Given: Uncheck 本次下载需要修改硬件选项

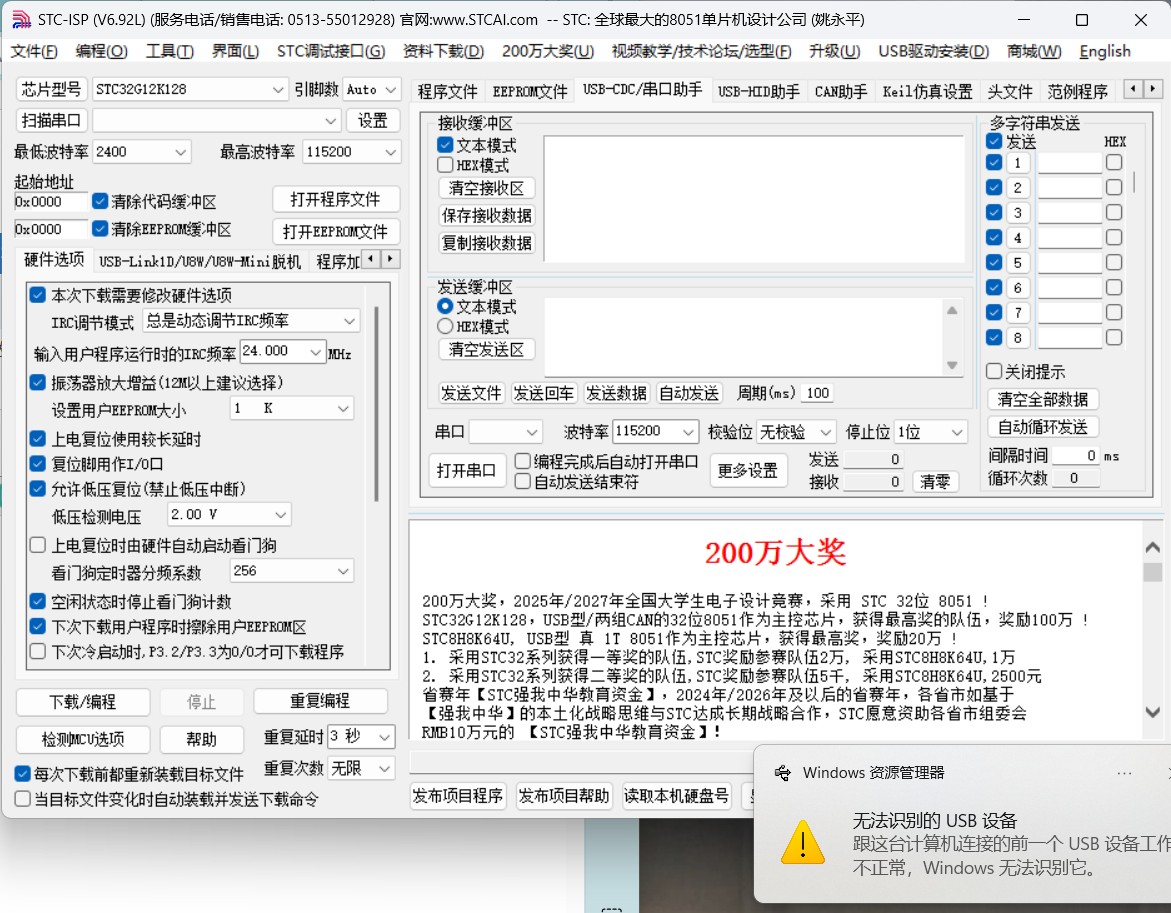Looking at the screenshot, I should (x=38, y=295).
